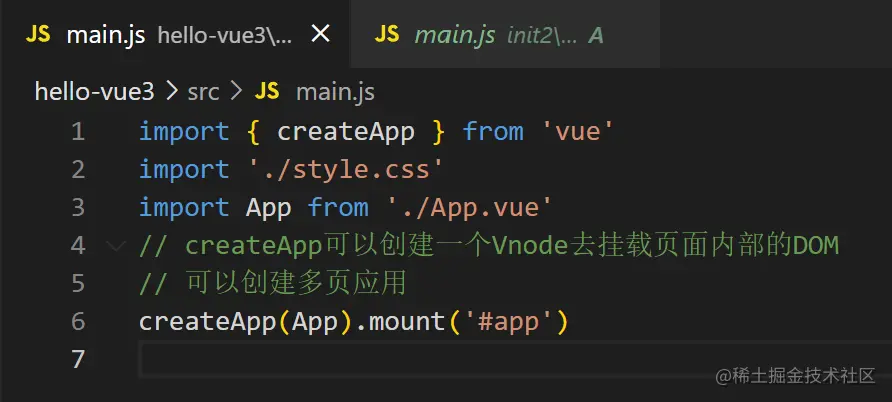The width and height of the screenshot is (892, 402).
Task: Click the './style.css' string on line 2
Action: point(346,170)
